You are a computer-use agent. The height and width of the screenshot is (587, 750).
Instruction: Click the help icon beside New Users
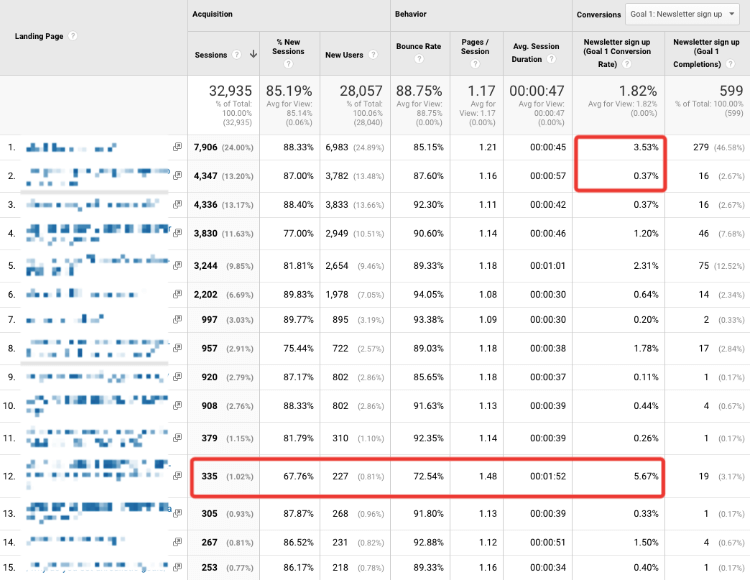pos(373,55)
